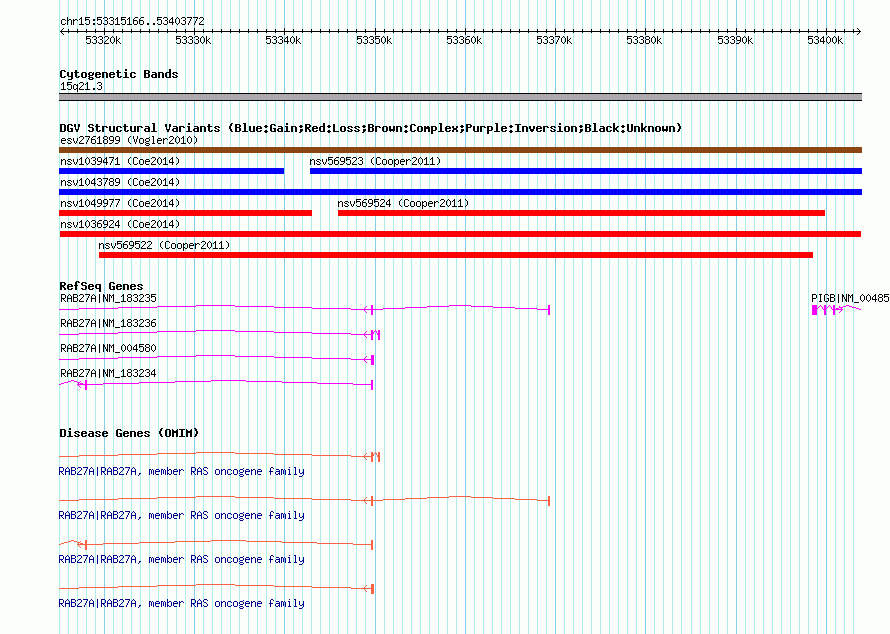Click the Cytogenetic Bands track title
Image resolution: width=890 pixels, height=634 pixels.
click(119, 74)
